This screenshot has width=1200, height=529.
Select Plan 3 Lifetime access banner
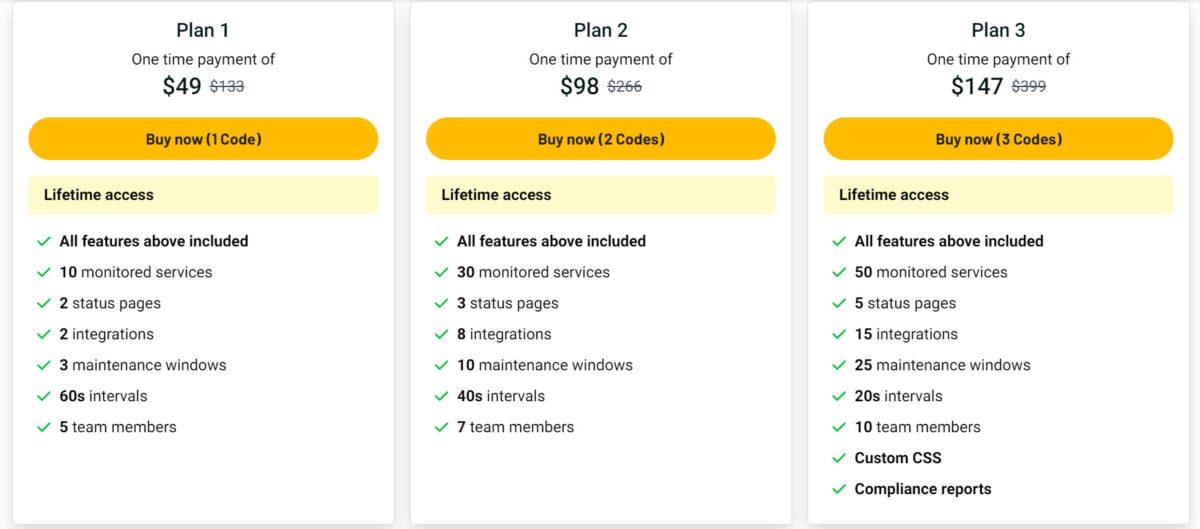tap(998, 195)
